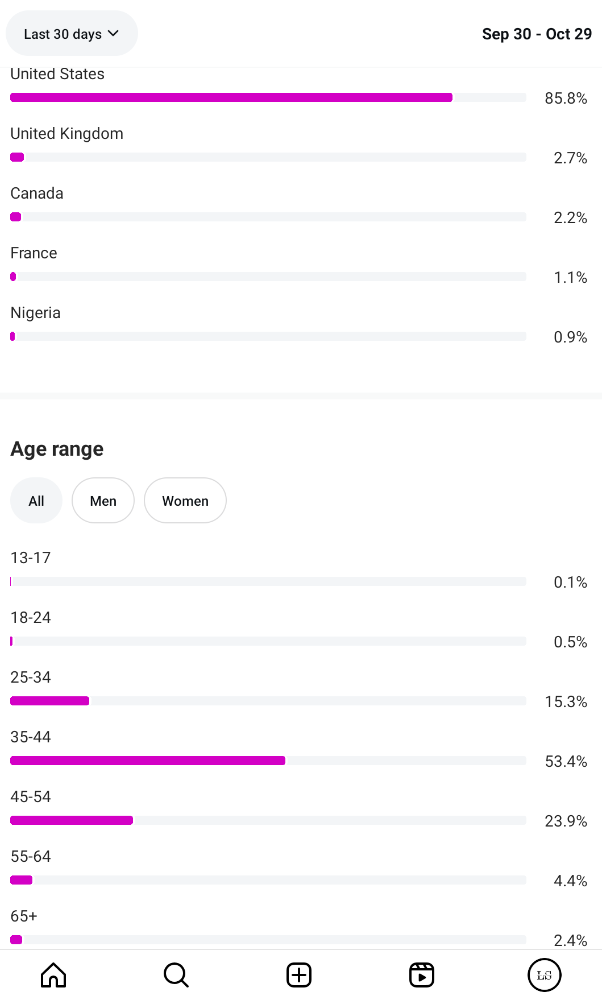Screen dimensions: 602x997
Task: Open the Last 30 days dropdown
Action: pyautogui.click(x=71, y=34)
